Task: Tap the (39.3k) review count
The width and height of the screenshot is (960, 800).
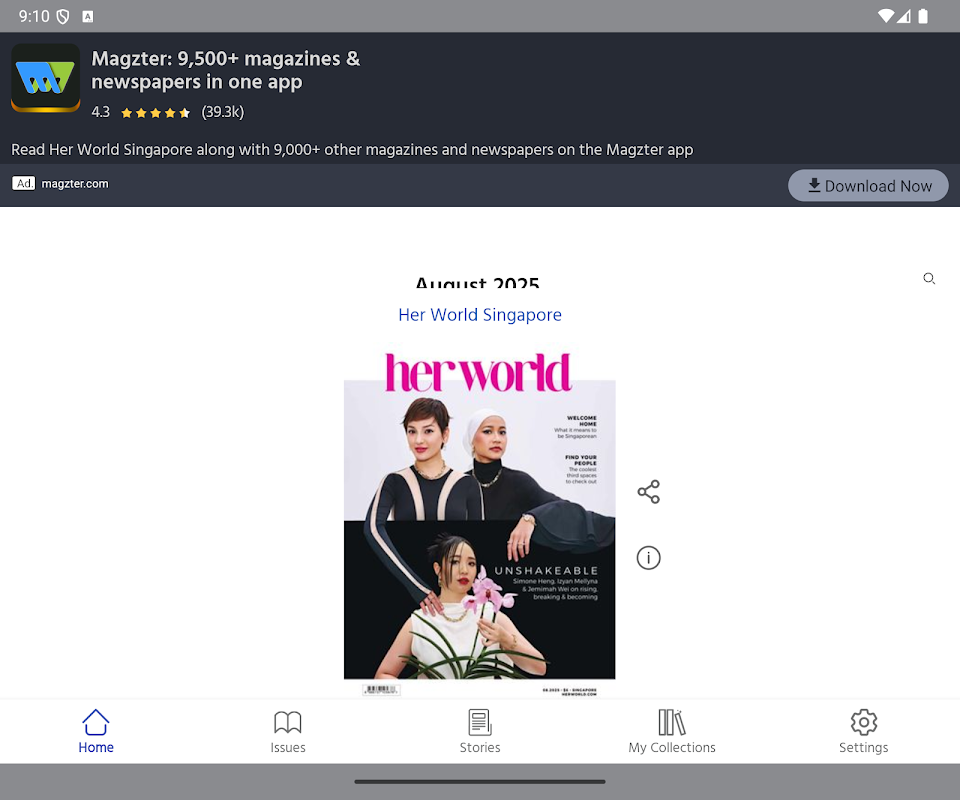Action: pyautogui.click(x=223, y=112)
